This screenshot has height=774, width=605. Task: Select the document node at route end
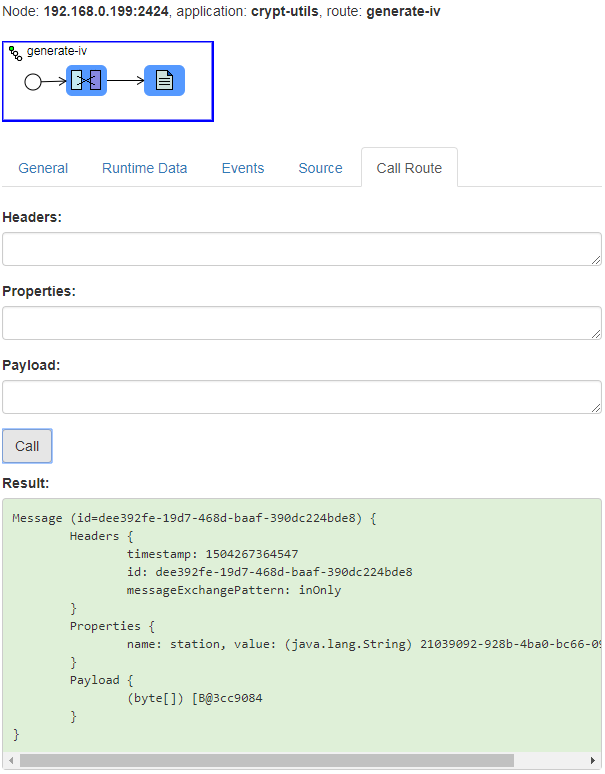tap(164, 81)
